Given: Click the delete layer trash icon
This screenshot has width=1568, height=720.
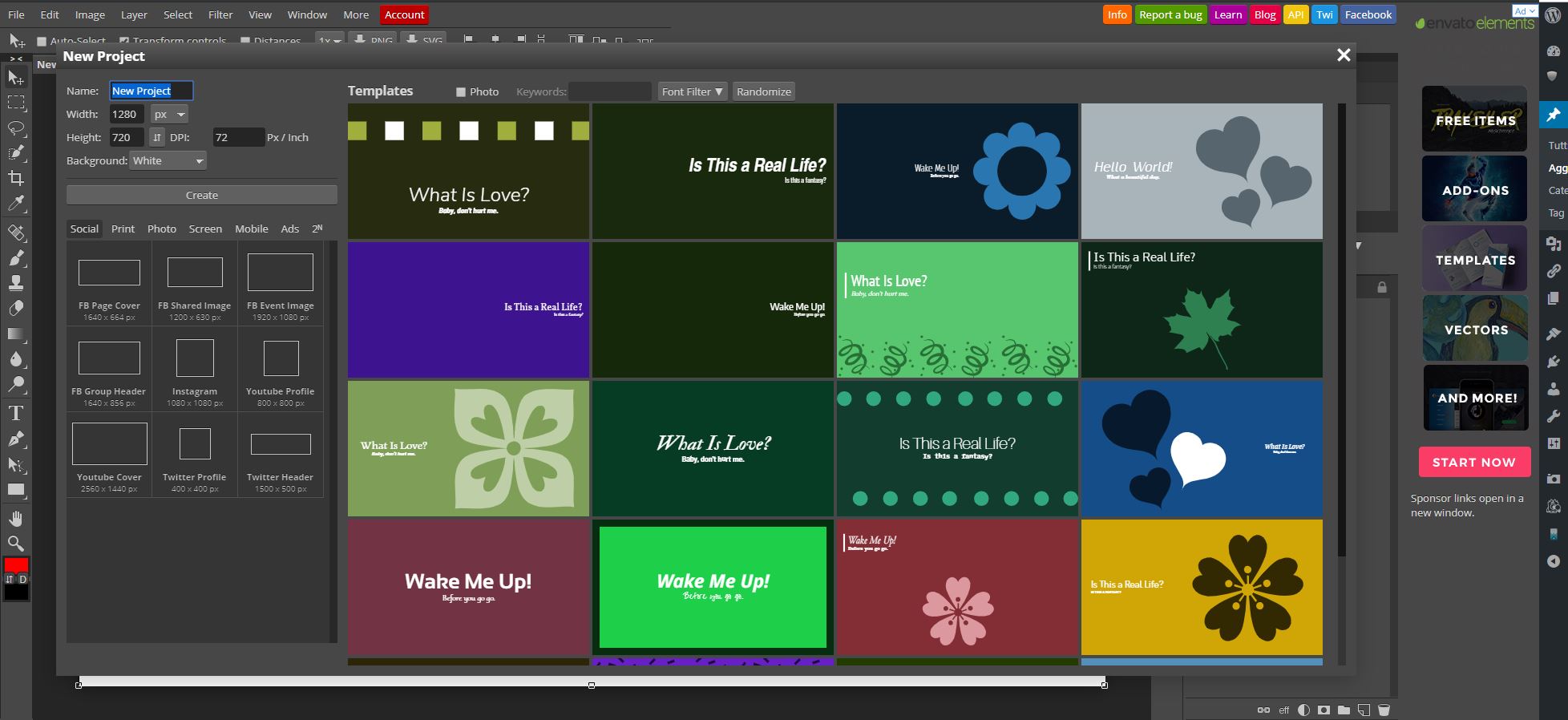Looking at the screenshot, I should 1384,710.
